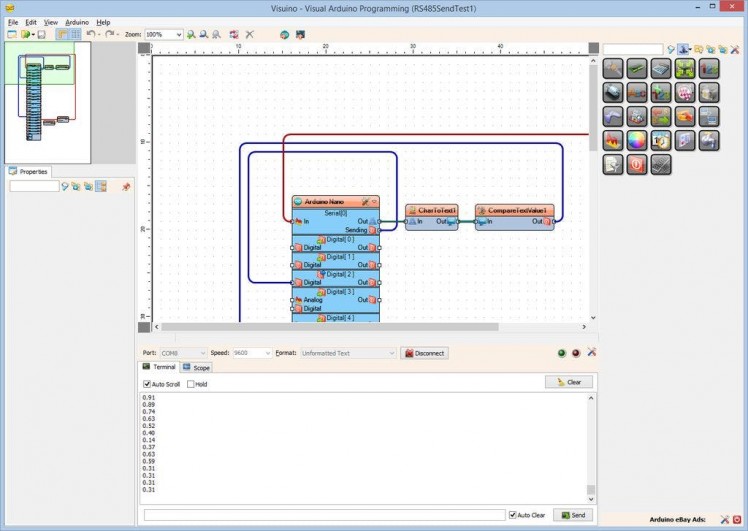The height and width of the screenshot is (531, 748).
Task: Uncheck the Auto Scroll checkbox
Action: tap(148, 384)
